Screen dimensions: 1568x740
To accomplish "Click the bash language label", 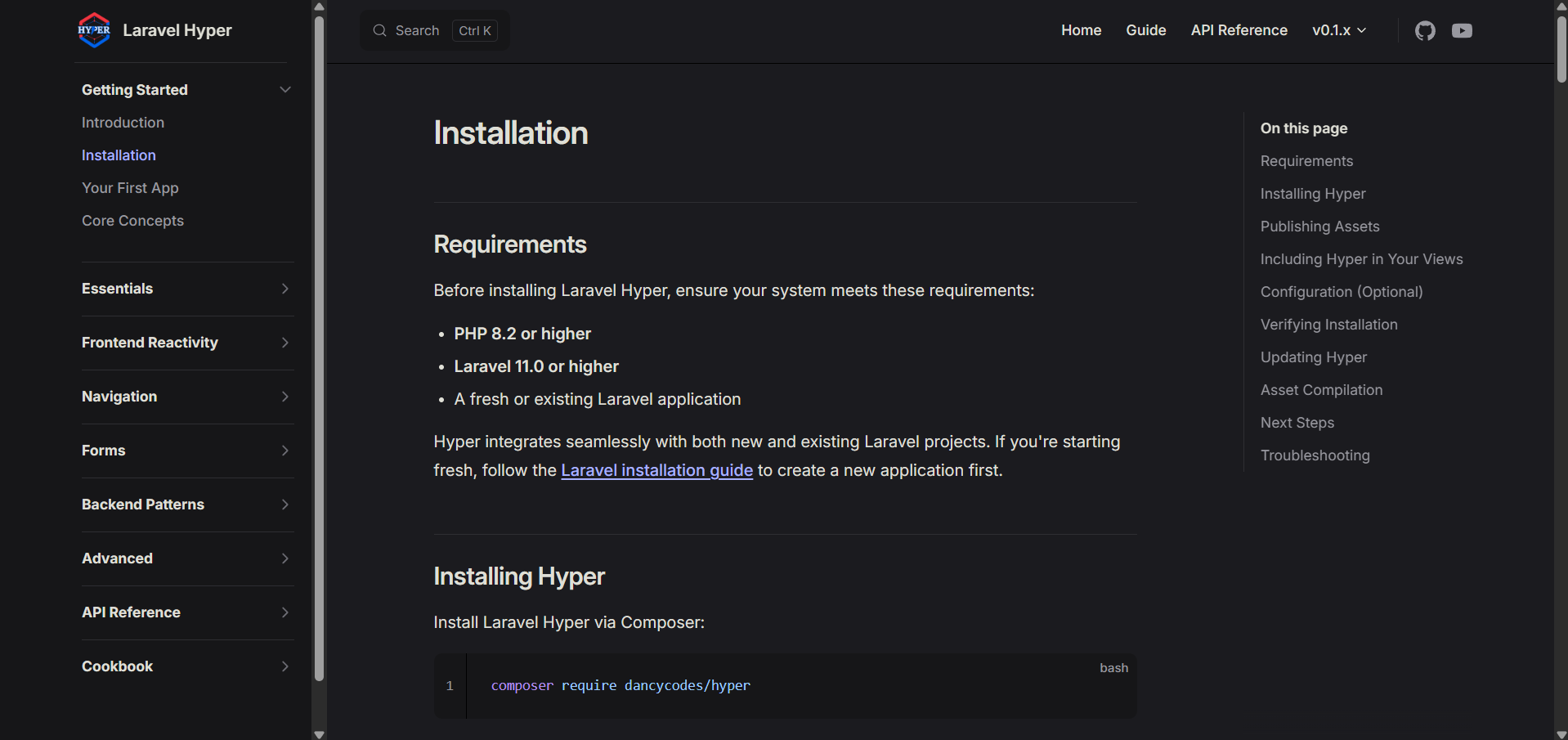I will coord(1113,668).
